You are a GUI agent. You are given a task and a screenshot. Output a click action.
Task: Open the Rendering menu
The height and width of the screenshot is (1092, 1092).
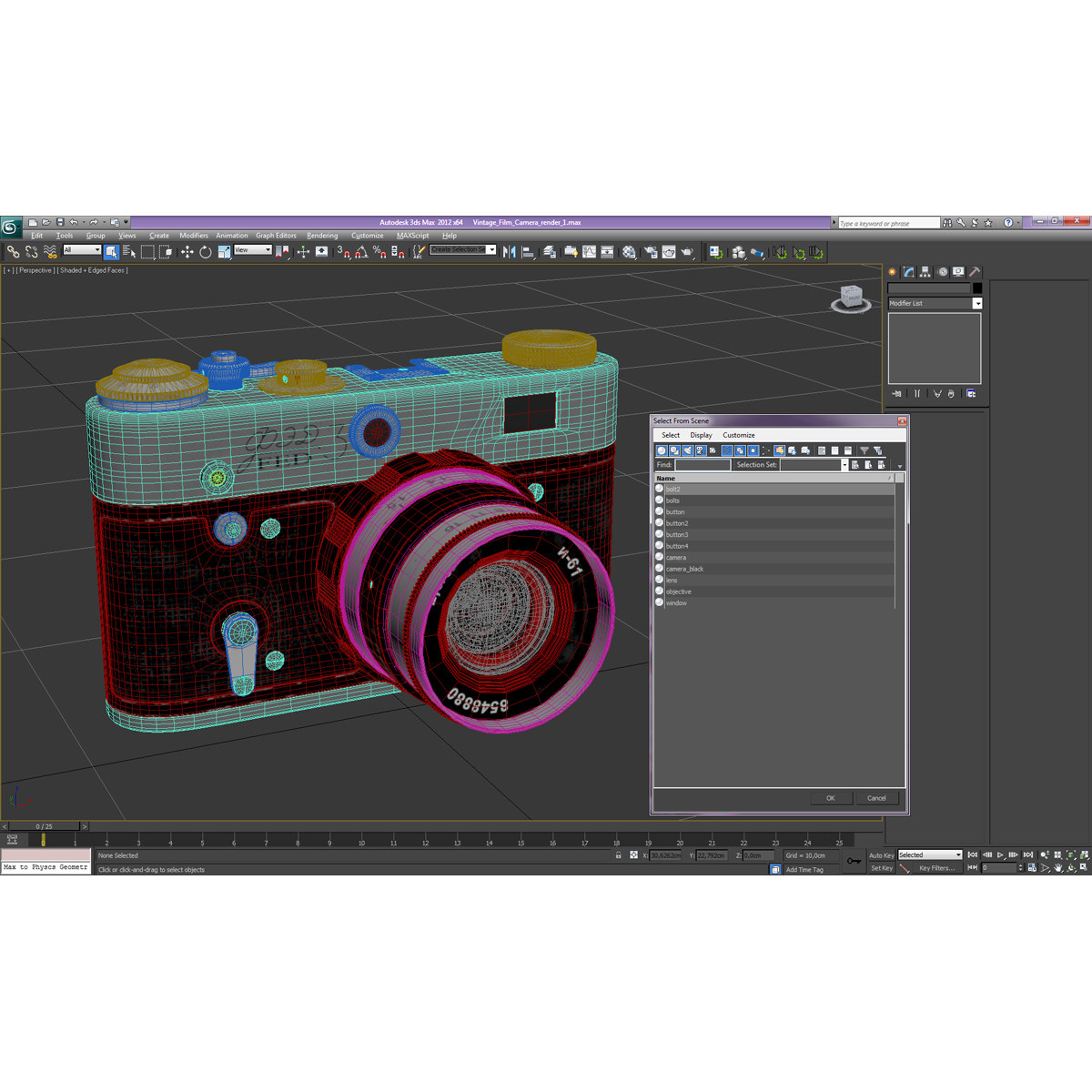point(322,236)
